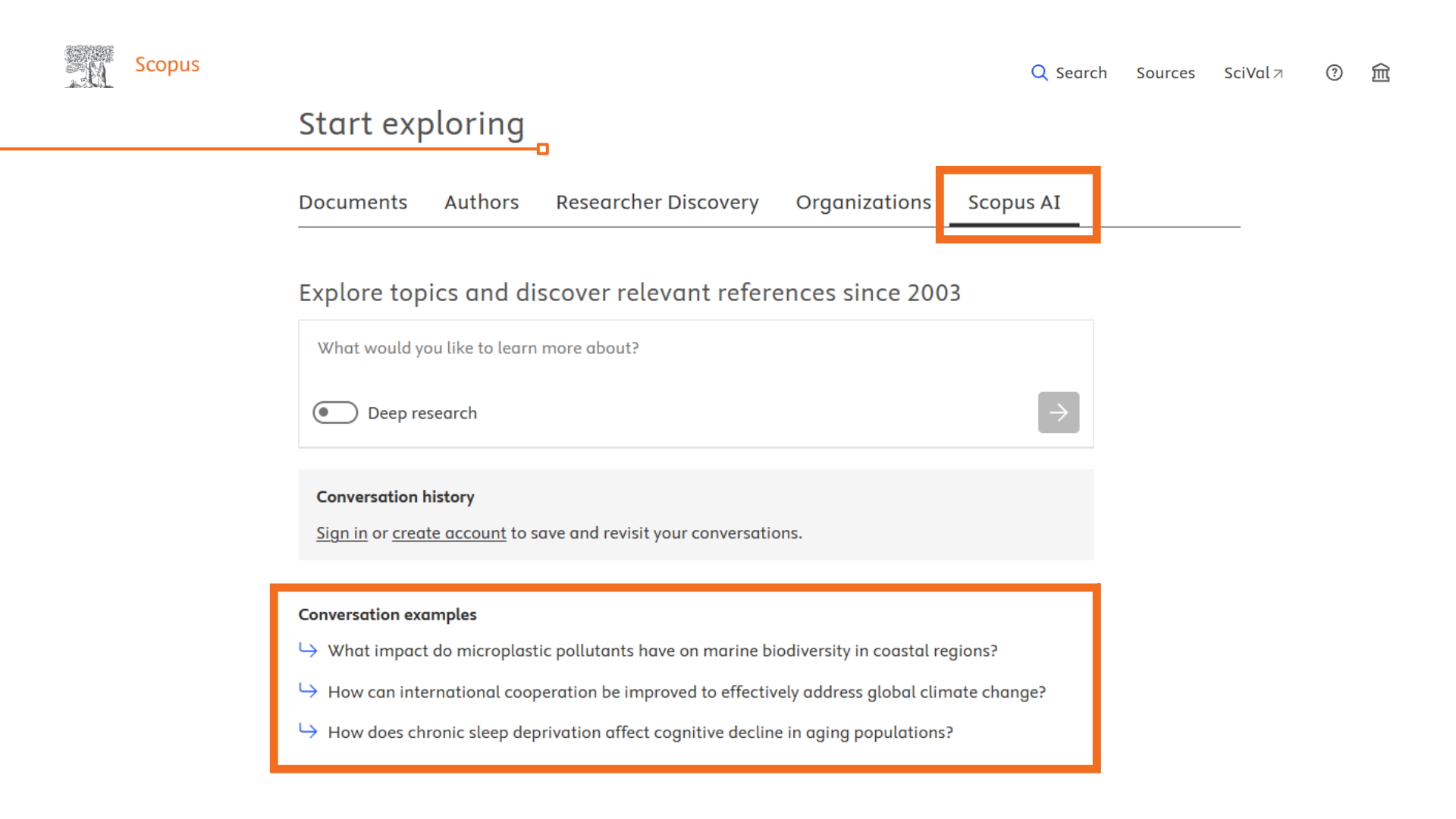Click the Sign in link
1456x819 pixels.
point(341,533)
